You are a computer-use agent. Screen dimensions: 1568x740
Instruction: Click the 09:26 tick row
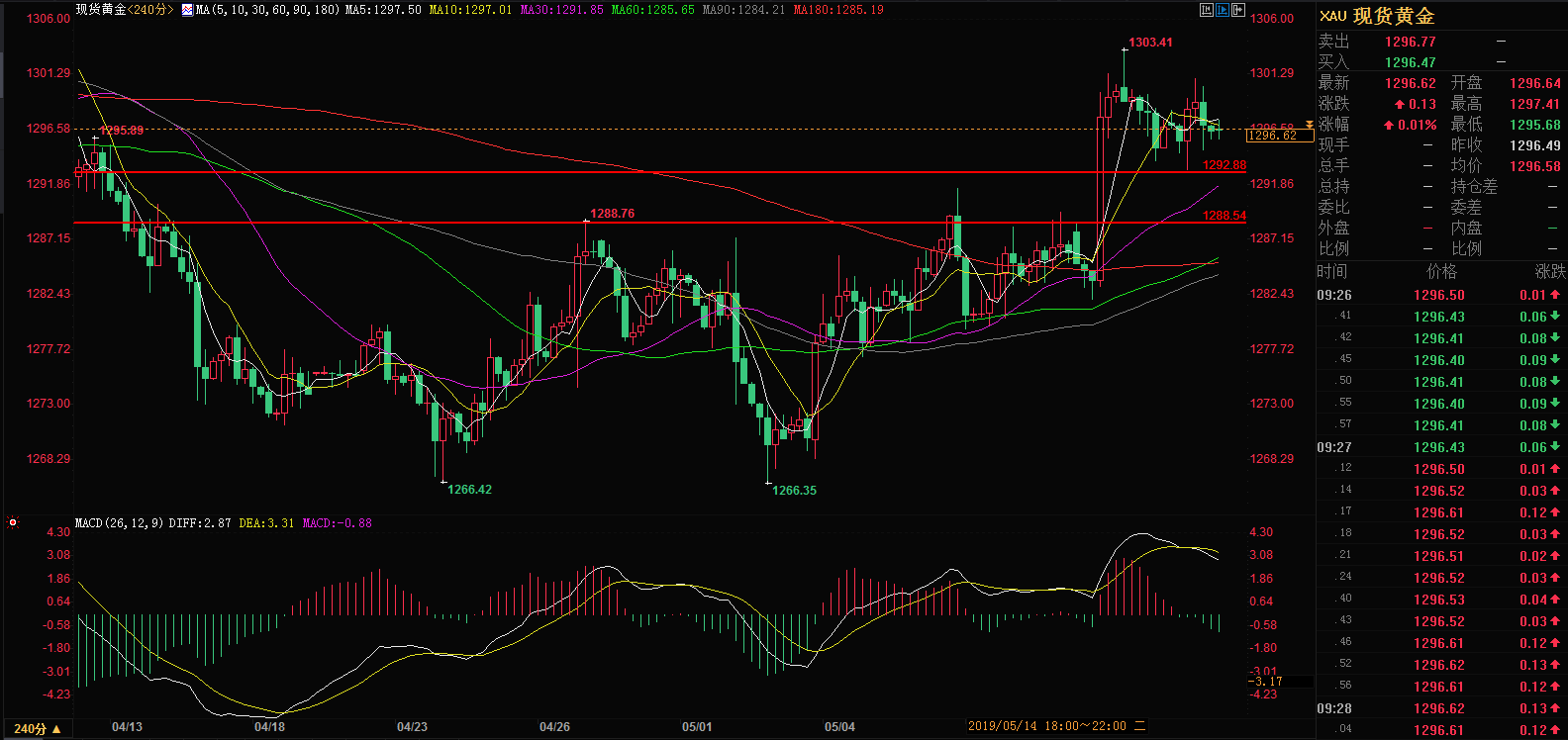tap(1441, 295)
